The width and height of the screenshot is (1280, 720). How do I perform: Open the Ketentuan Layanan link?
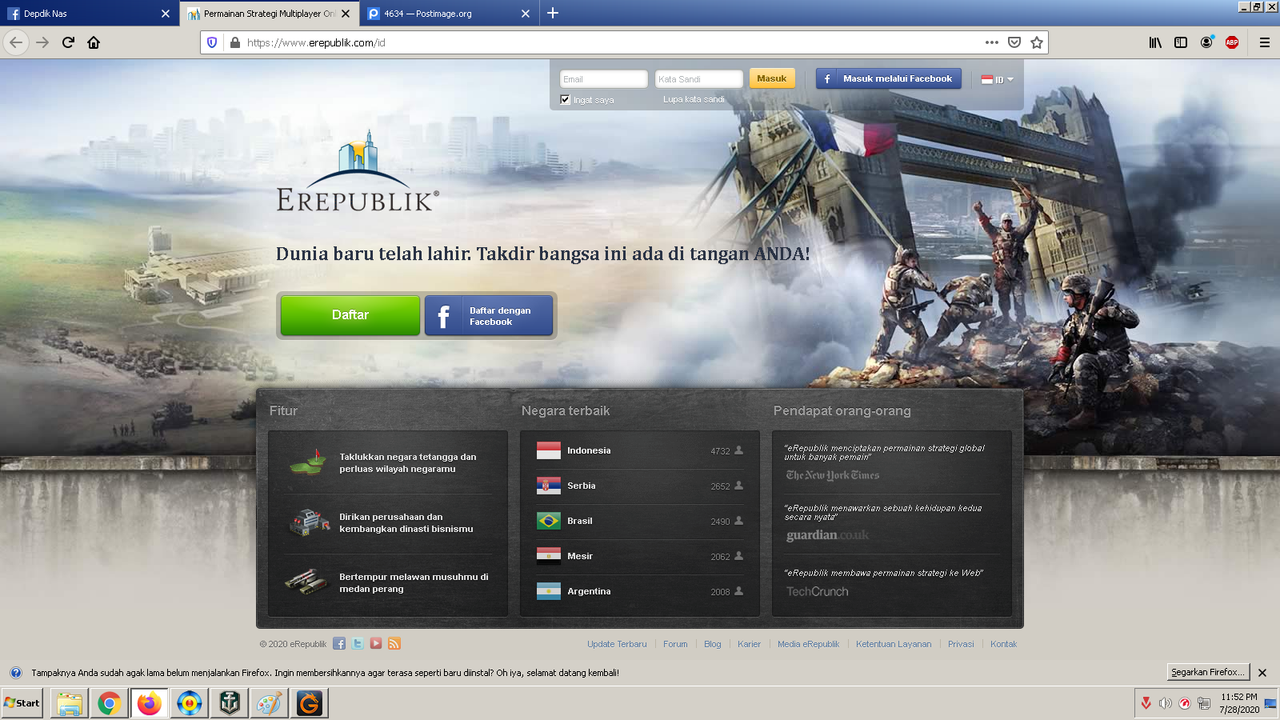click(894, 644)
